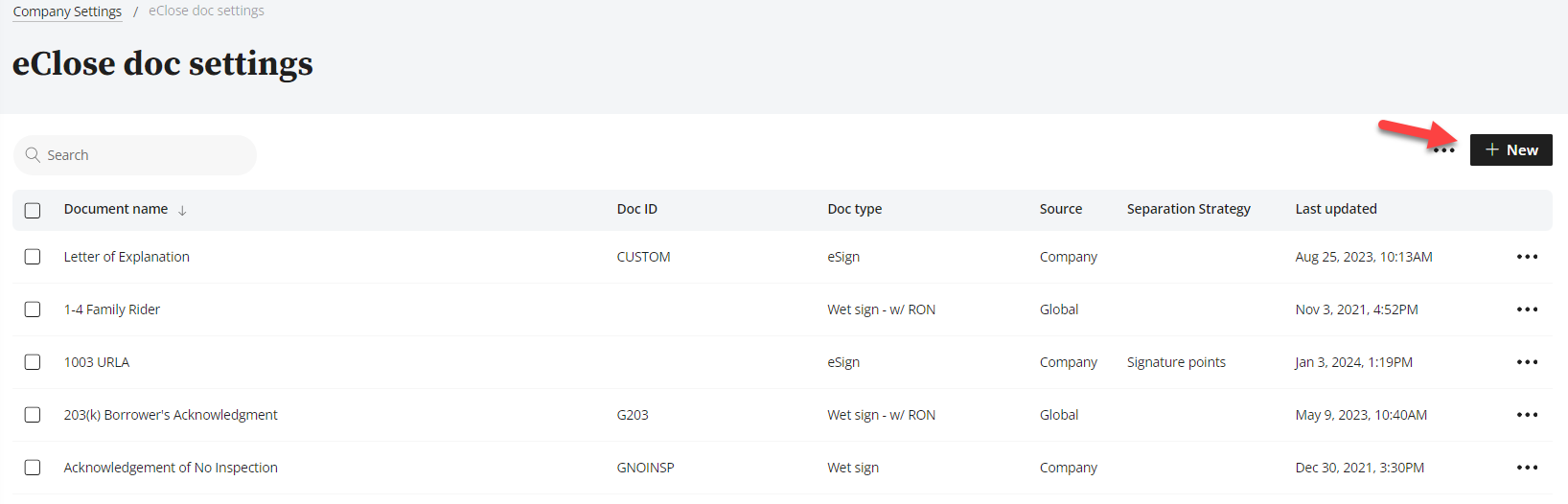Image resolution: width=1568 pixels, height=504 pixels.
Task: Check the Letter of Explanation row checkbox
Action: 33,257
